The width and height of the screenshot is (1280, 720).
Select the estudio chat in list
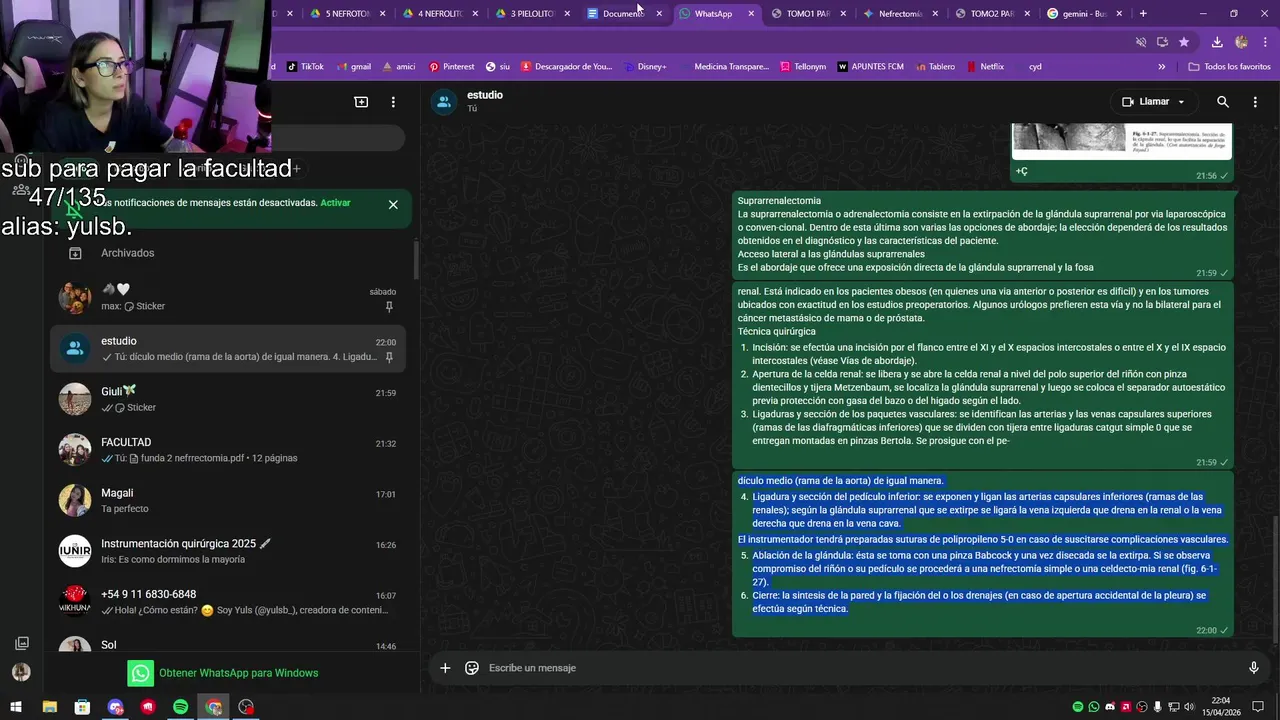[x=228, y=348]
